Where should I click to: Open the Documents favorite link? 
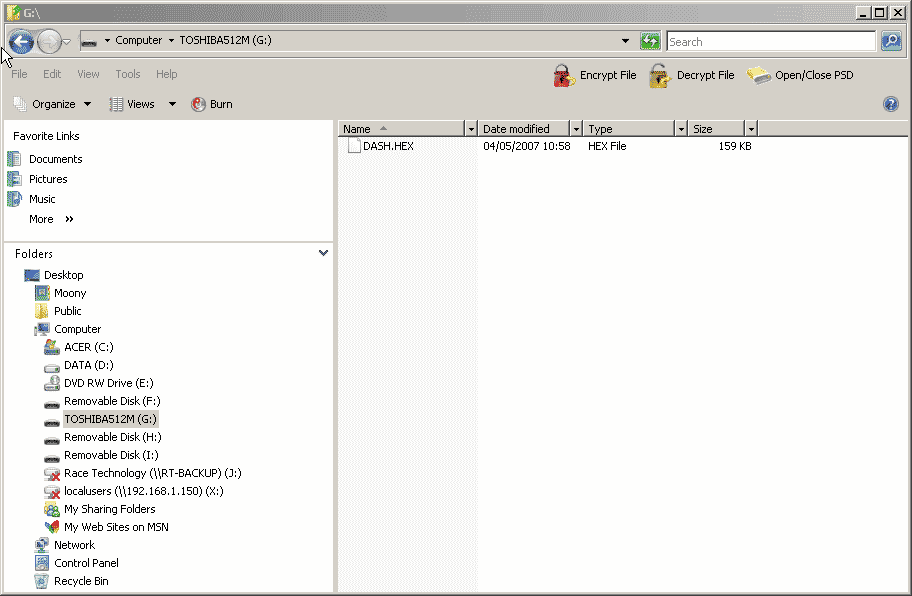tap(55, 159)
